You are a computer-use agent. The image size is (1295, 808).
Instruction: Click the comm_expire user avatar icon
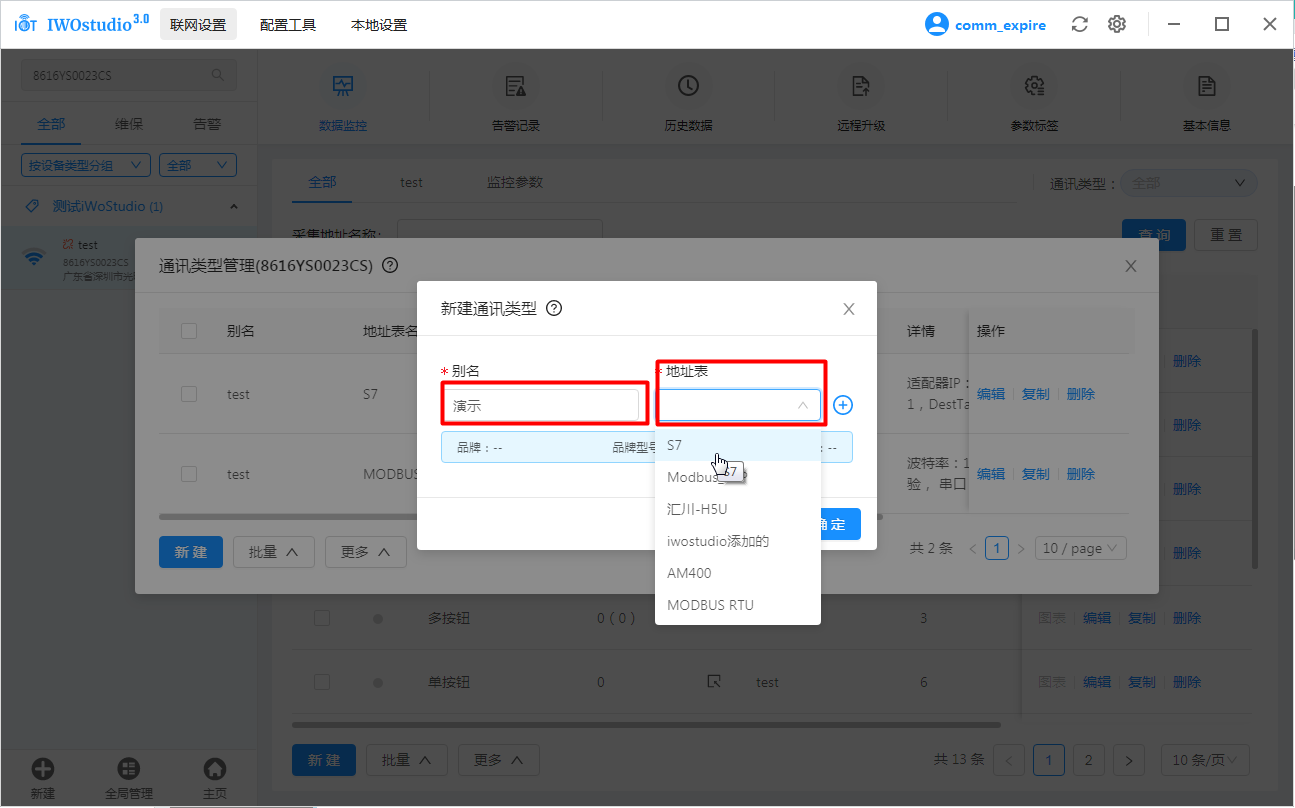936,25
